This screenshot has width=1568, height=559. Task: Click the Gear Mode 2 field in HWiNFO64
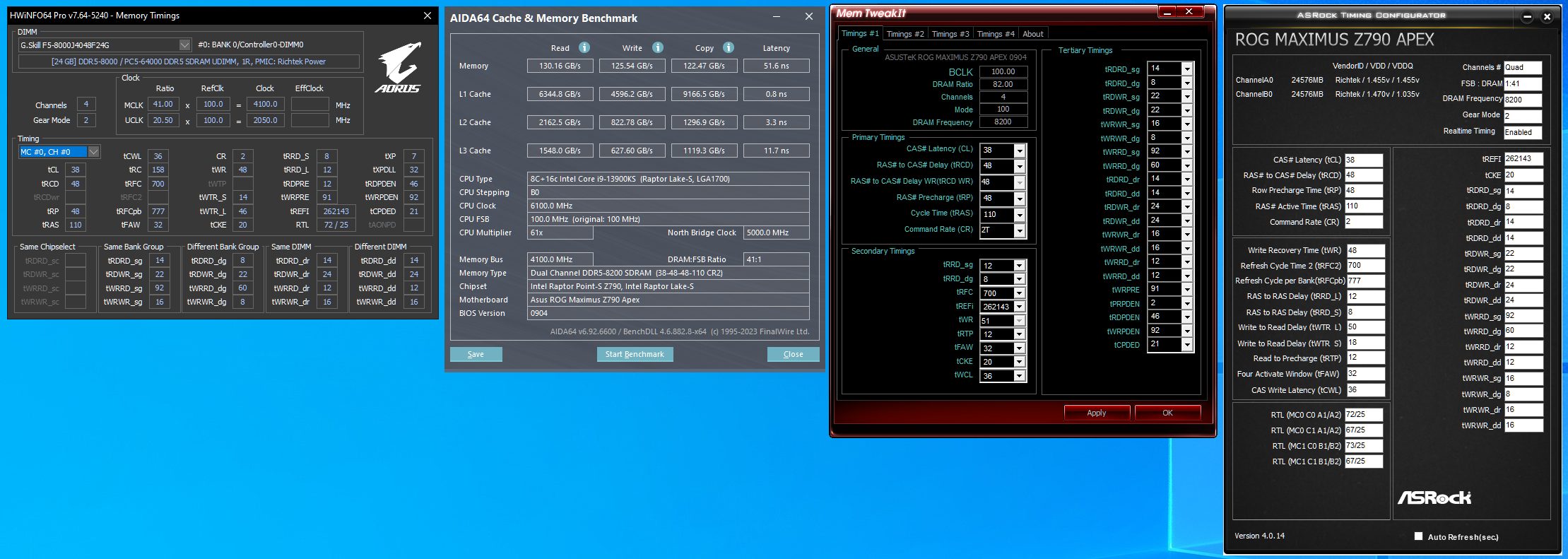tap(86, 120)
